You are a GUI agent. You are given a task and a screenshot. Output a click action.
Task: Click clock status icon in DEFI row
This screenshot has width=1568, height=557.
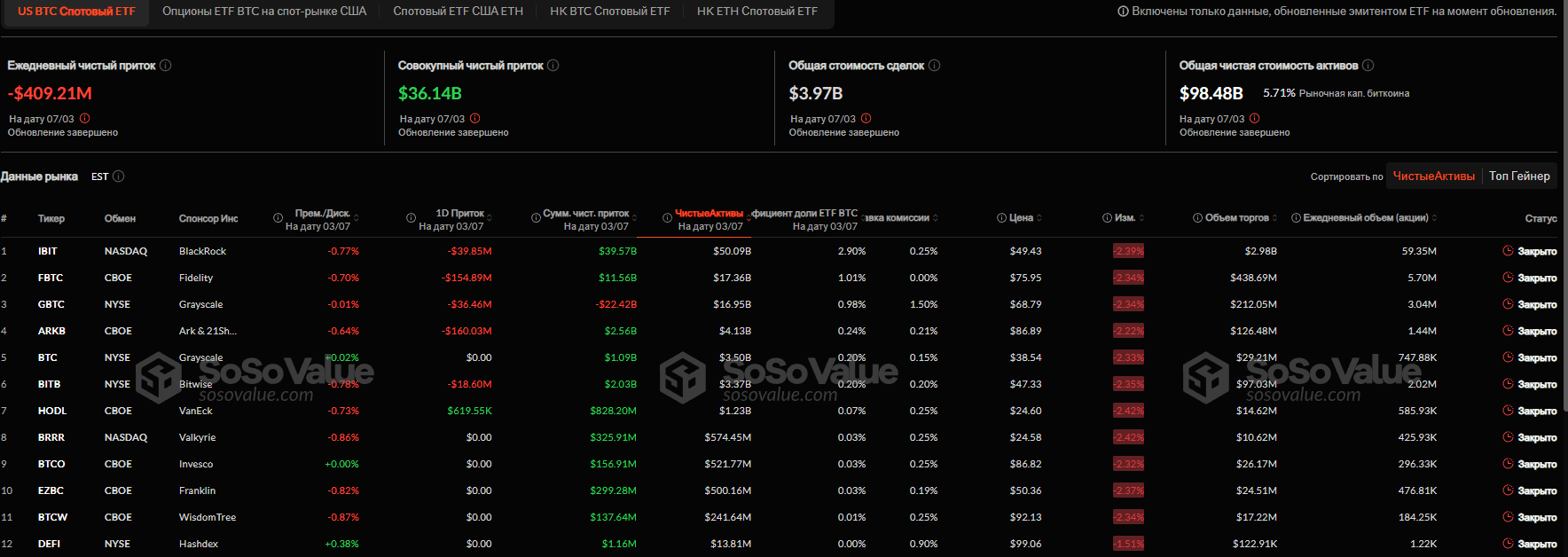click(1508, 544)
